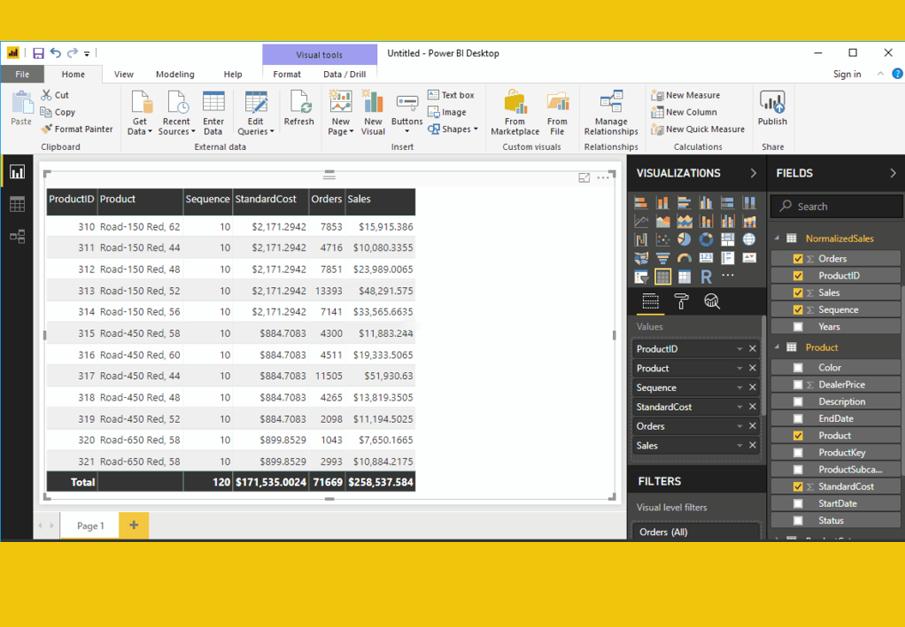Check the Color field checkbox

tap(798, 367)
